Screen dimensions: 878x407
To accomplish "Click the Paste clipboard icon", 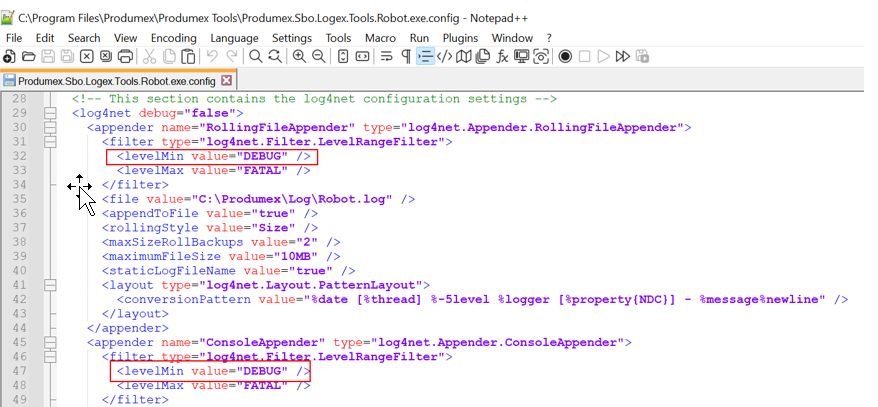I will [x=189, y=57].
